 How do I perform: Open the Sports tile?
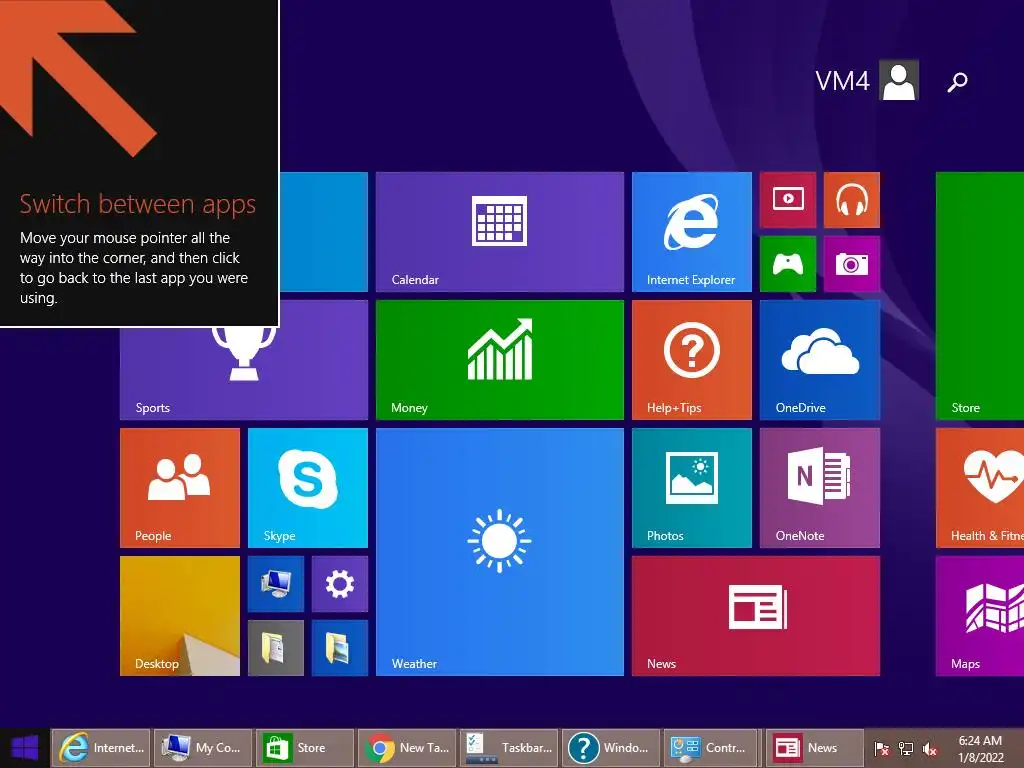coord(244,374)
